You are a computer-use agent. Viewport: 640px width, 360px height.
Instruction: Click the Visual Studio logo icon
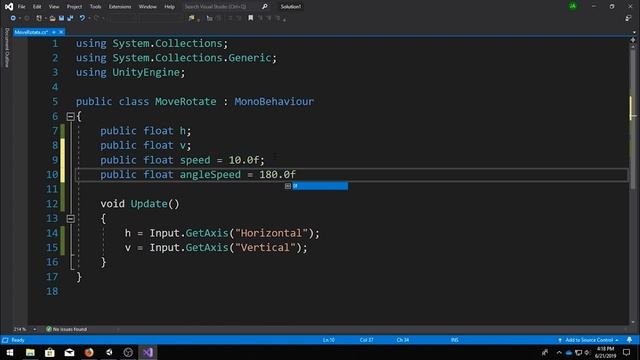pyautogui.click(x=8, y=7)
